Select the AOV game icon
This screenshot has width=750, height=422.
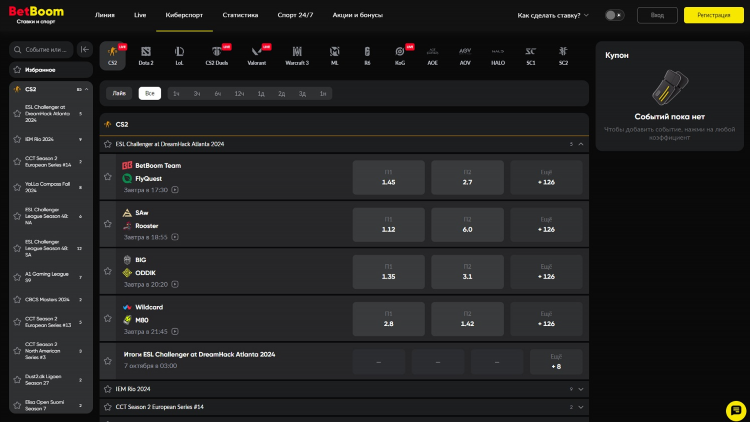[465, 56]
